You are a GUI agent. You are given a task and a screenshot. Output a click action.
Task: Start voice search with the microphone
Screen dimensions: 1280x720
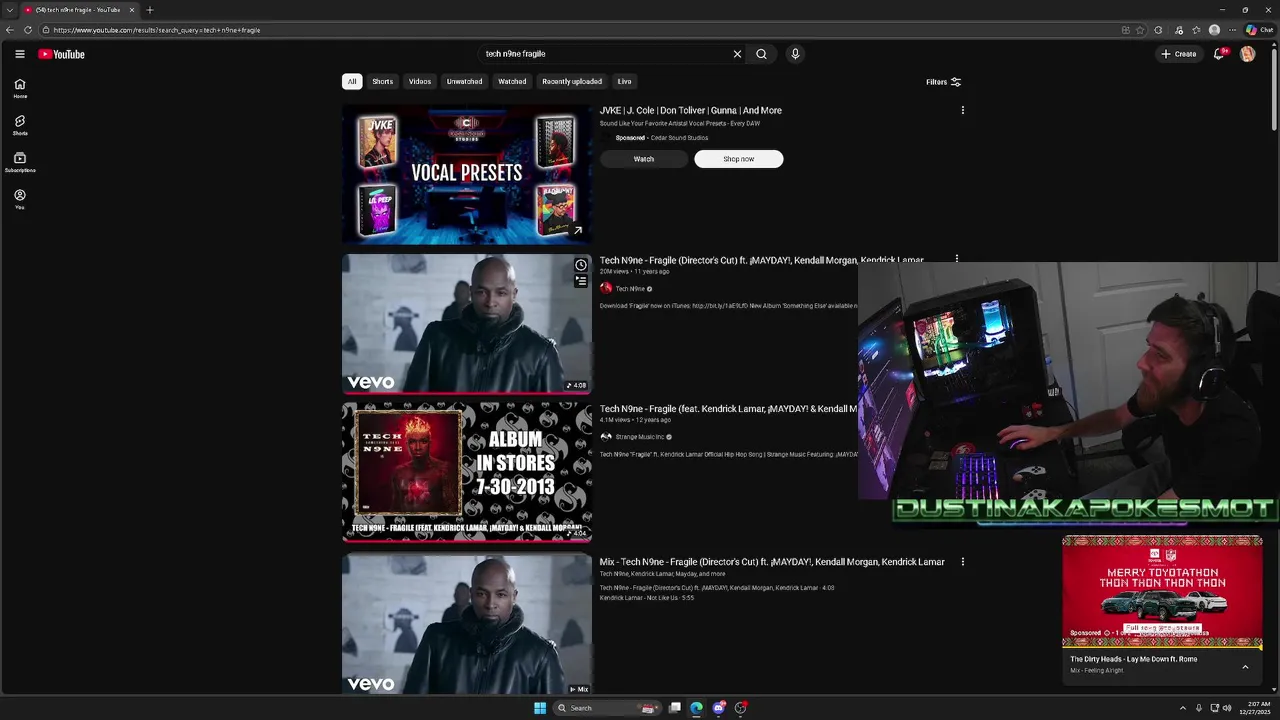click(x=795, y=54)
